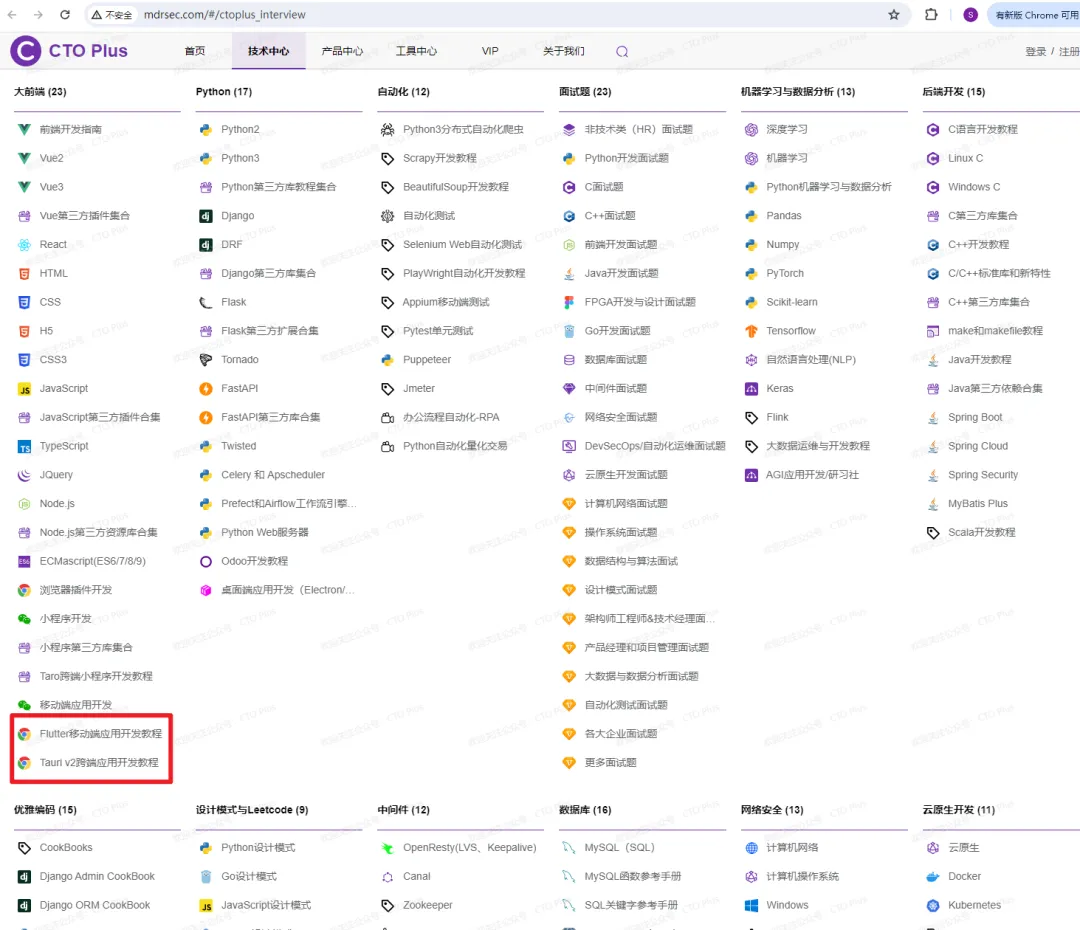
Task: Open the Python开发面试题 link
Action: pos(627,158)
